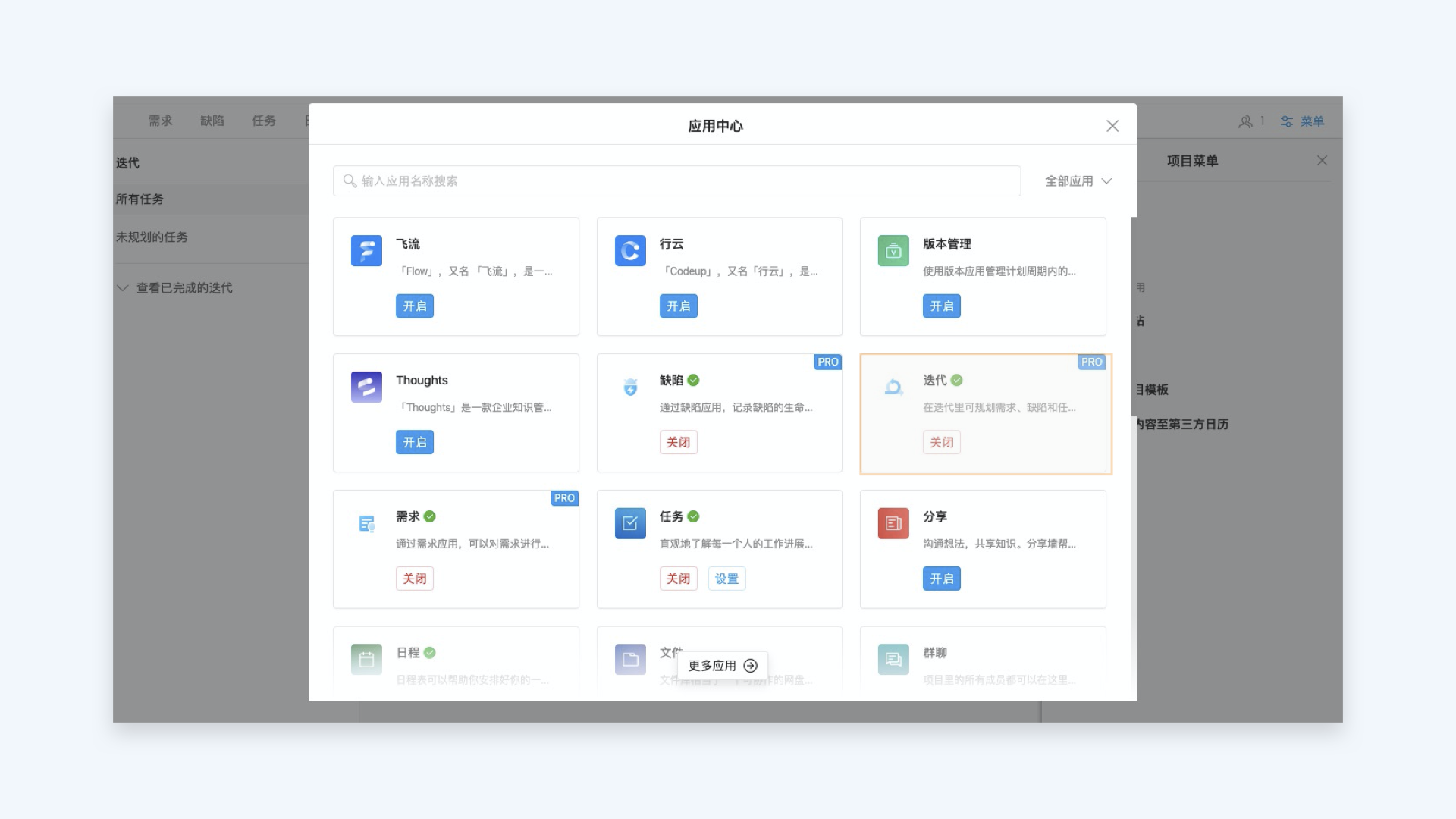This screenshot has height=819, width=1456.
Task: Click the 项目菜单 panel heading
Action: pos(1192,160)
